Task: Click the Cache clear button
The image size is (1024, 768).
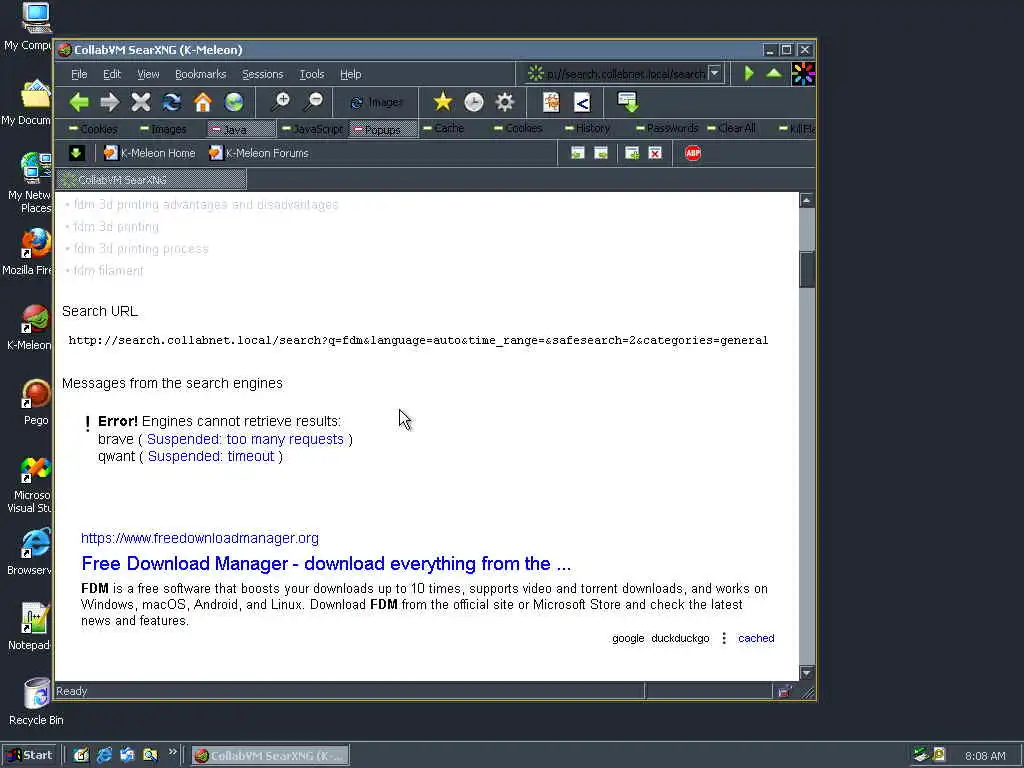Action: click(443, 128)
